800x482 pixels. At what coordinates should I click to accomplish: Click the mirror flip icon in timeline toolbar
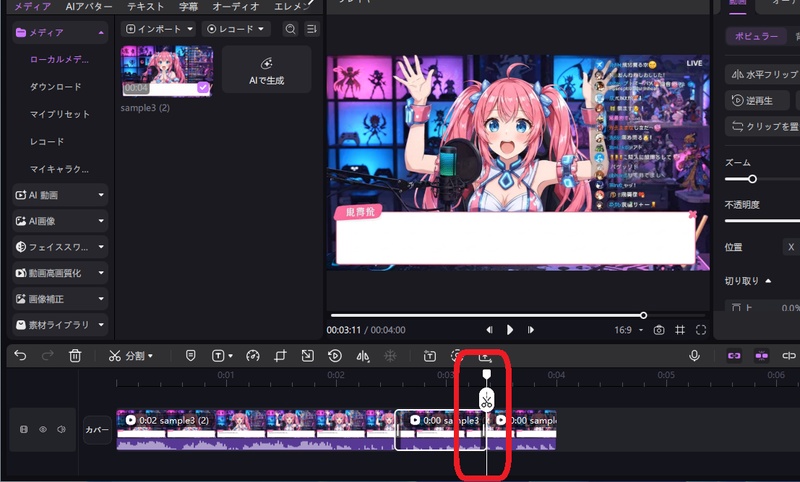(x=363, y=356)
